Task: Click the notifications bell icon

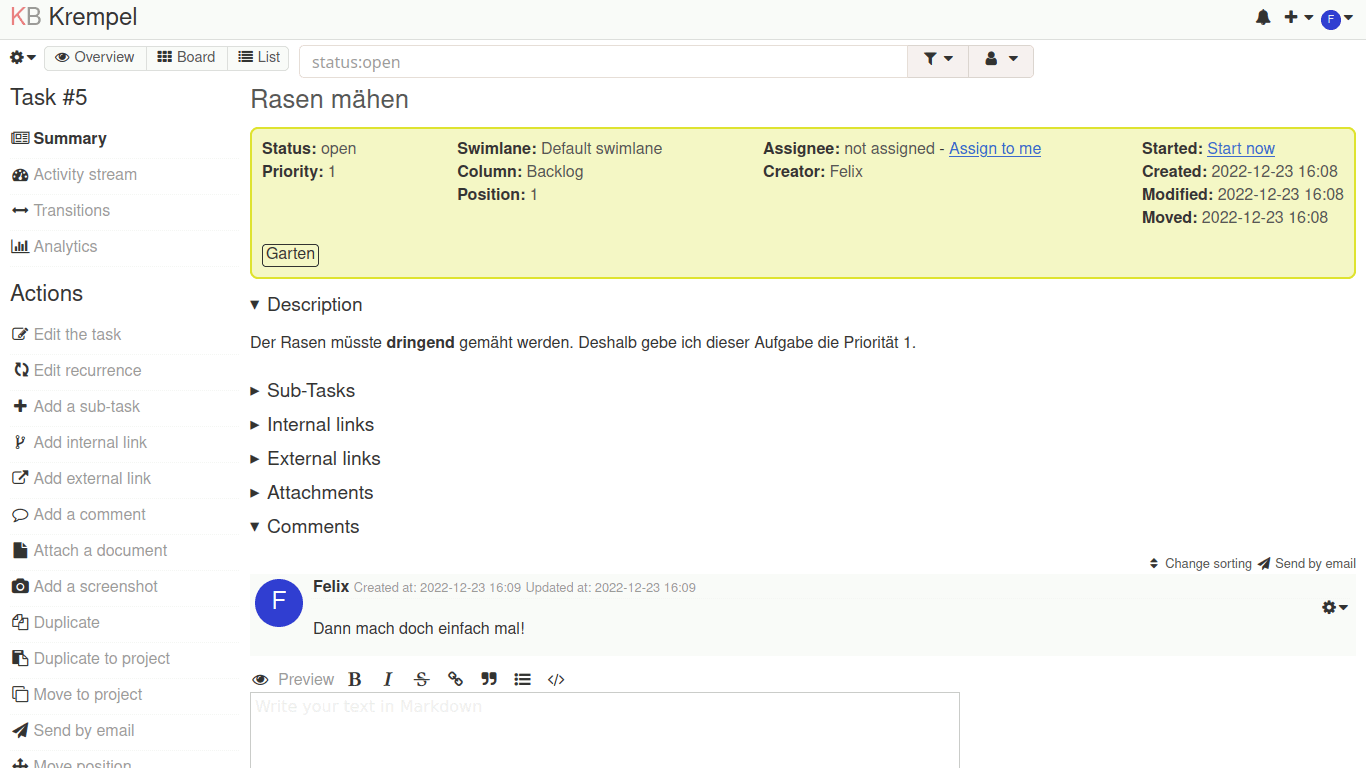Action: 1263,18
